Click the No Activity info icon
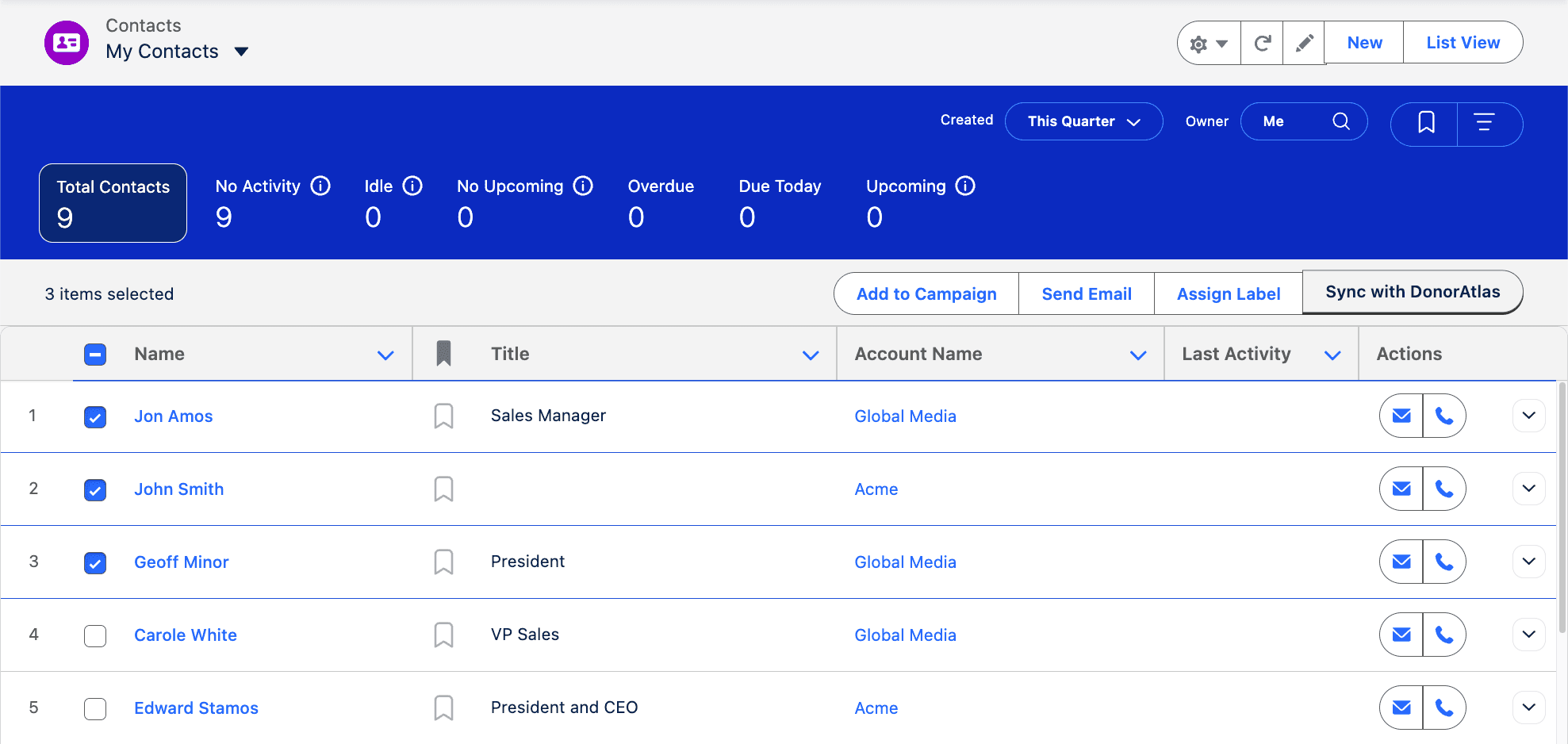This screenshot has height=744, width=1568. (x=320, y=186)
